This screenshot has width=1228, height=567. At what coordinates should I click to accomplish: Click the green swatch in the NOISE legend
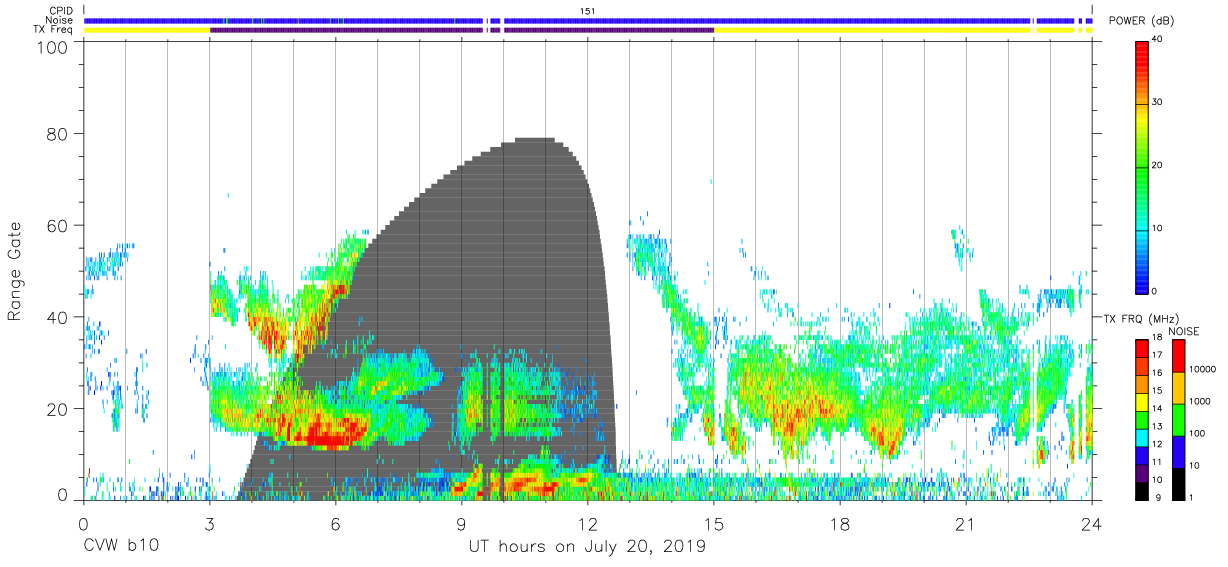tap(1180, 419)
